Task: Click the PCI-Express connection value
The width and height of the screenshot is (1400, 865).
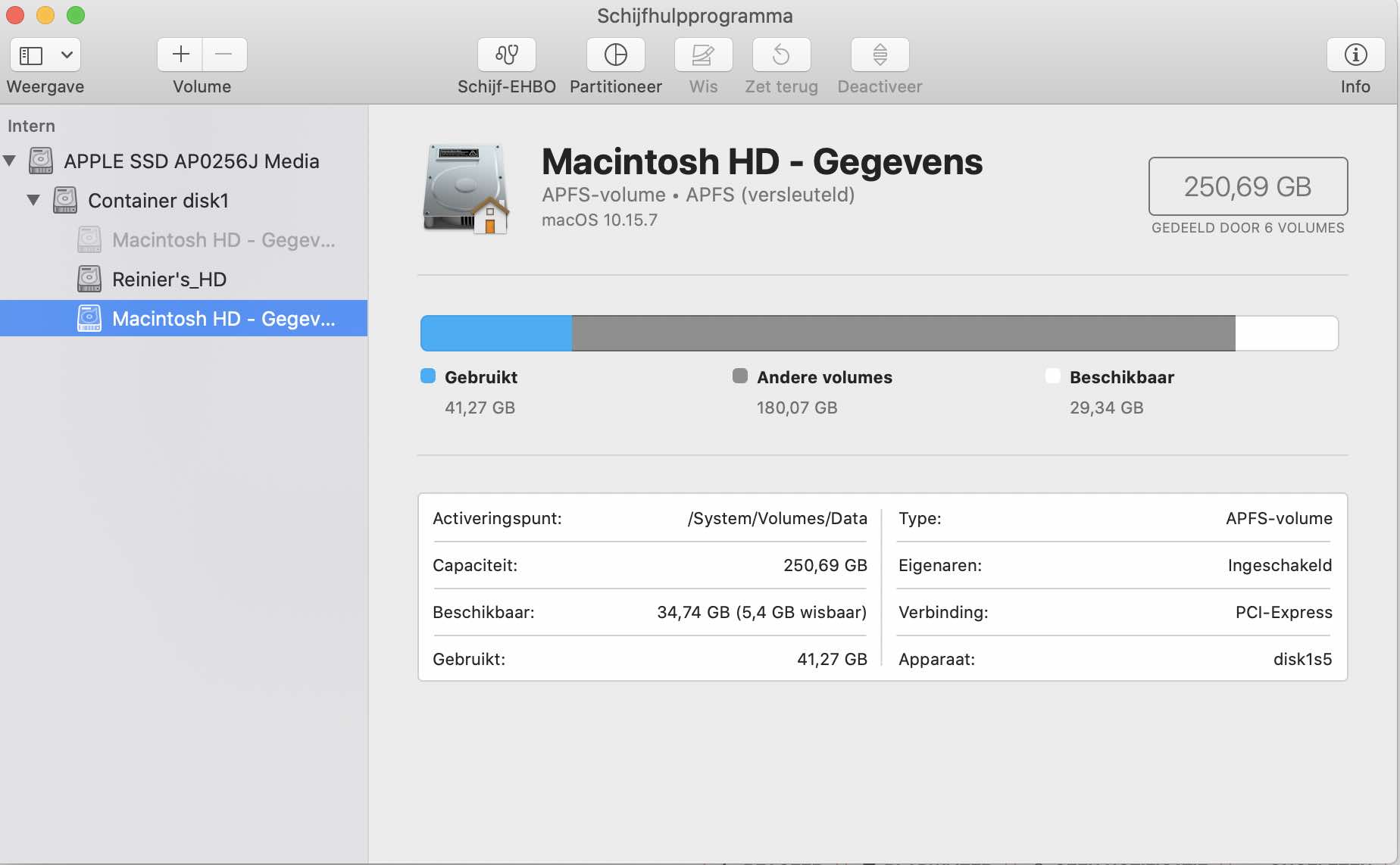Action: coord(1283,612)
